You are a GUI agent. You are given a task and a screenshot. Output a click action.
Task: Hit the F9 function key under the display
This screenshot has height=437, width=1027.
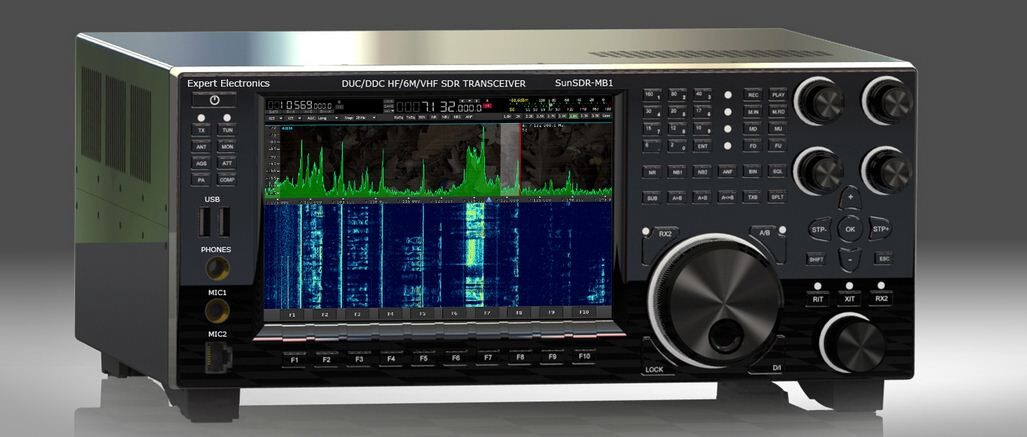coord(551,357)
